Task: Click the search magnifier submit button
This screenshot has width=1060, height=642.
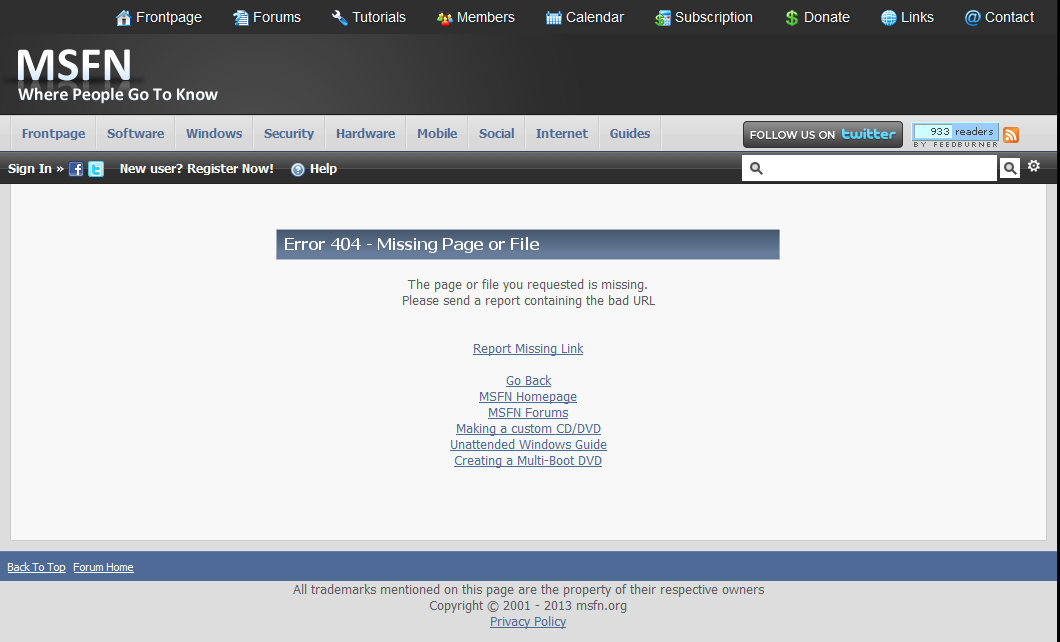Action: click(x=1009, y=168)
